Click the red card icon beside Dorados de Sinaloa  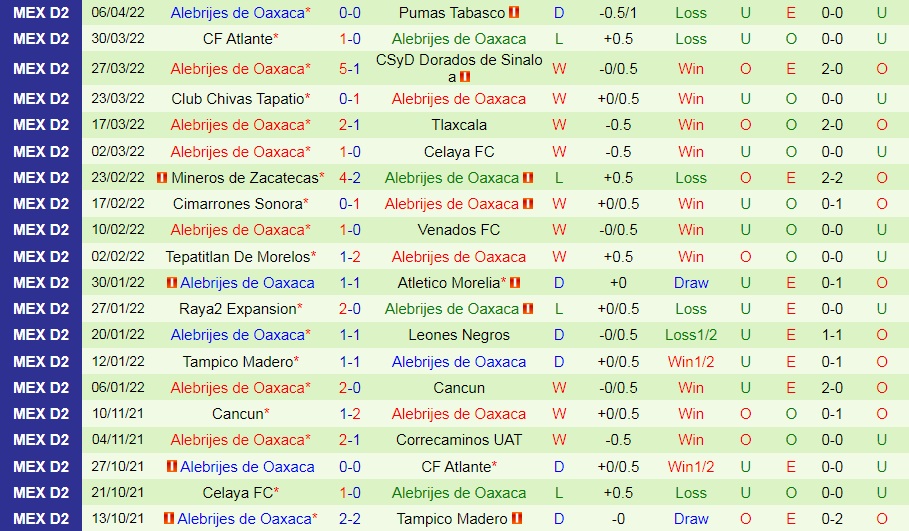pyautogui.click(x=466, y=77)
